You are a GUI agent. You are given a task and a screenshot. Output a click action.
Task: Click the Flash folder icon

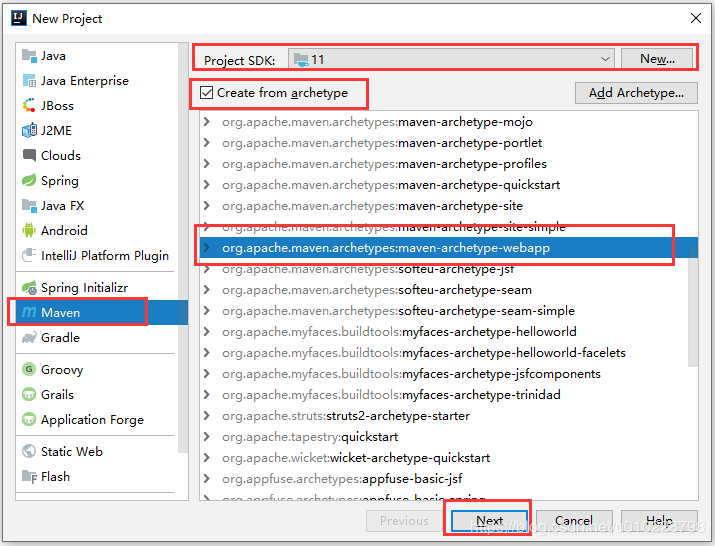(29, 477)
